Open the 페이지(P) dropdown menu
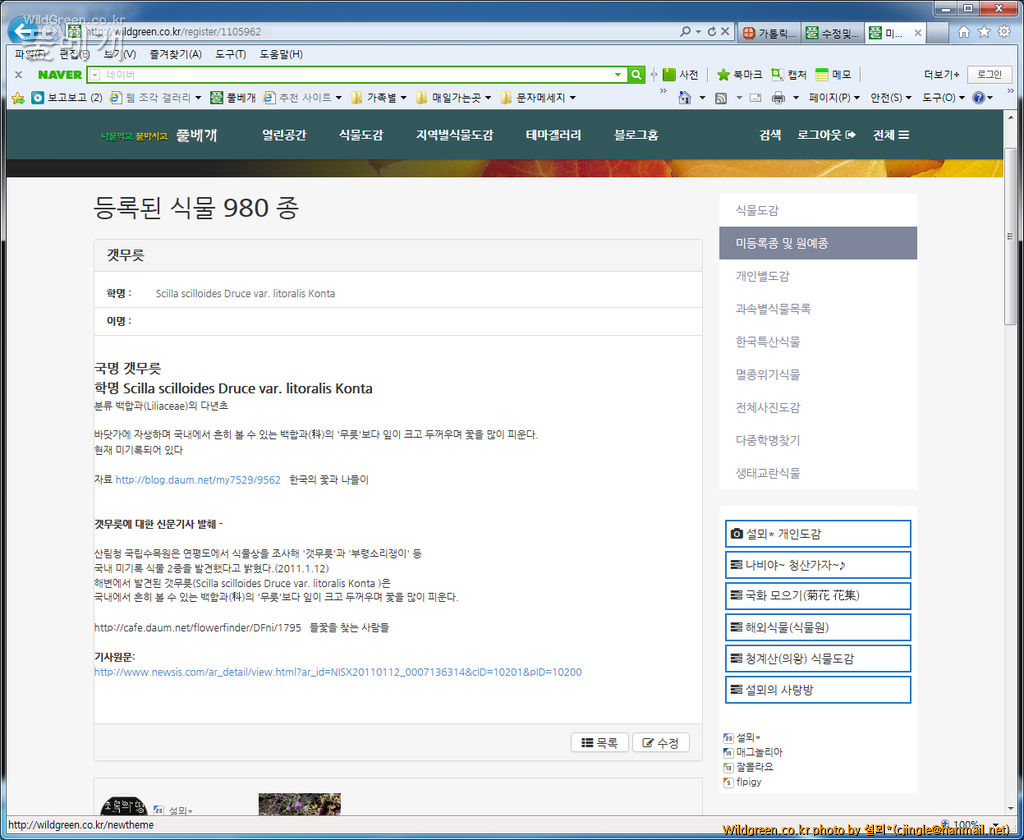1024x840 pixels. click(x=831, y=97)
